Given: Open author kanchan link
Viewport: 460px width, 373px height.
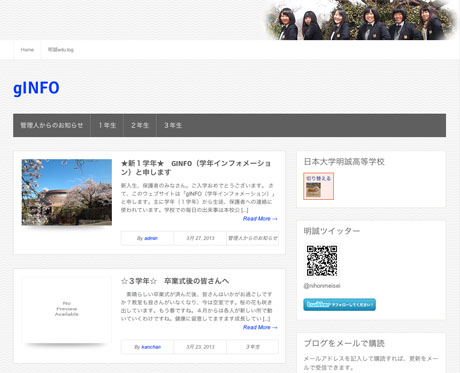Looking at the screenshot, I should click(151, 347).
